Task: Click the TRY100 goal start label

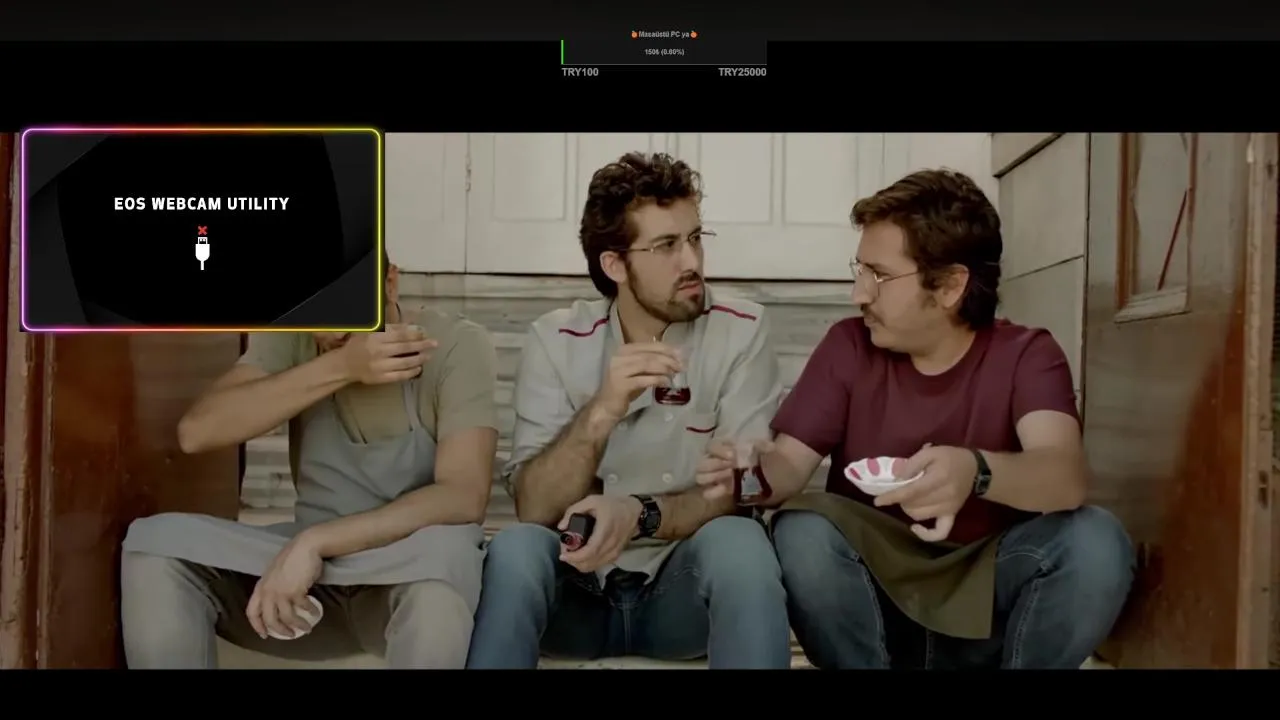Action: [x=580, y=72]
